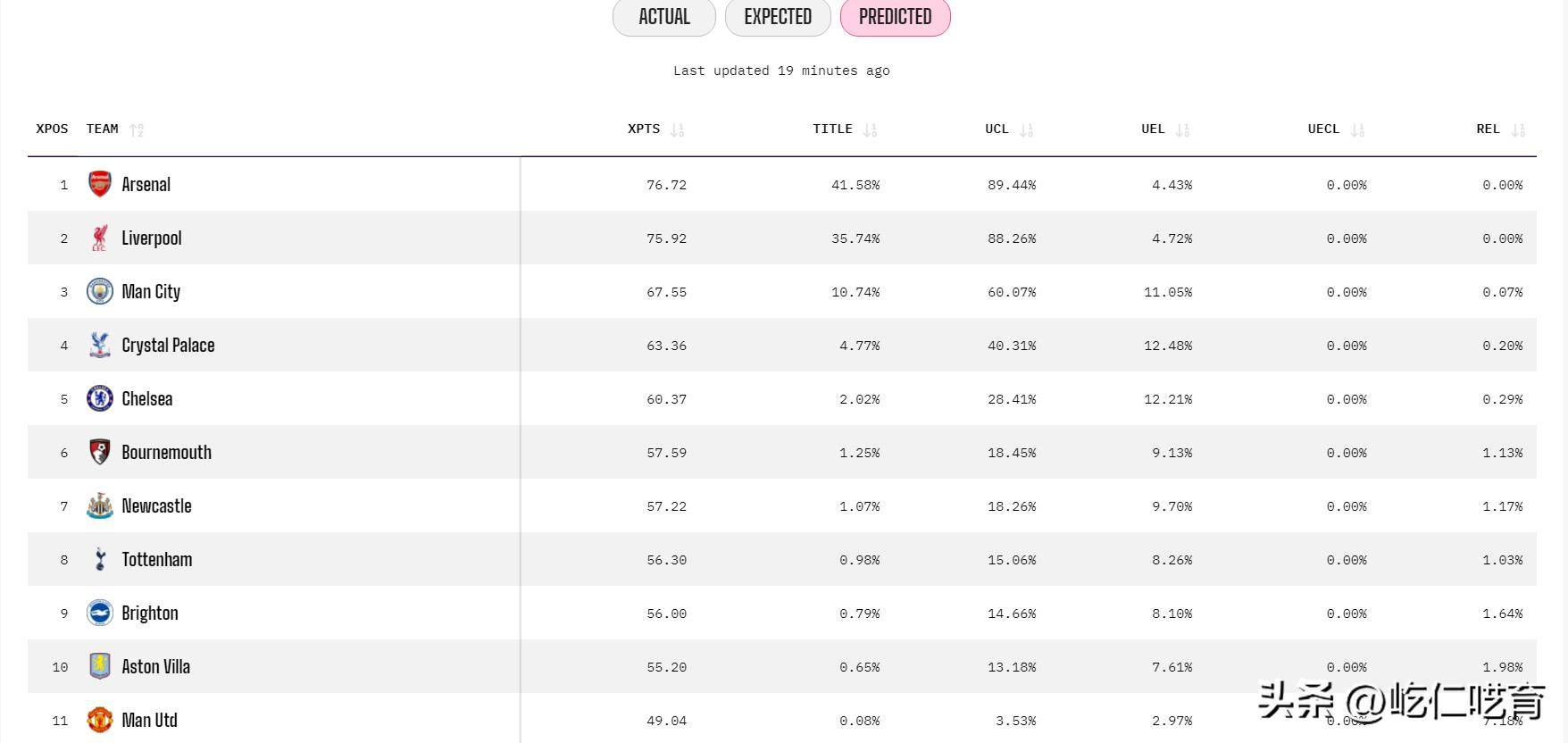1568x743 pixels.
Task: Sort table by UCL probability
Action: pyautogui.click(x=1026, y=129)
